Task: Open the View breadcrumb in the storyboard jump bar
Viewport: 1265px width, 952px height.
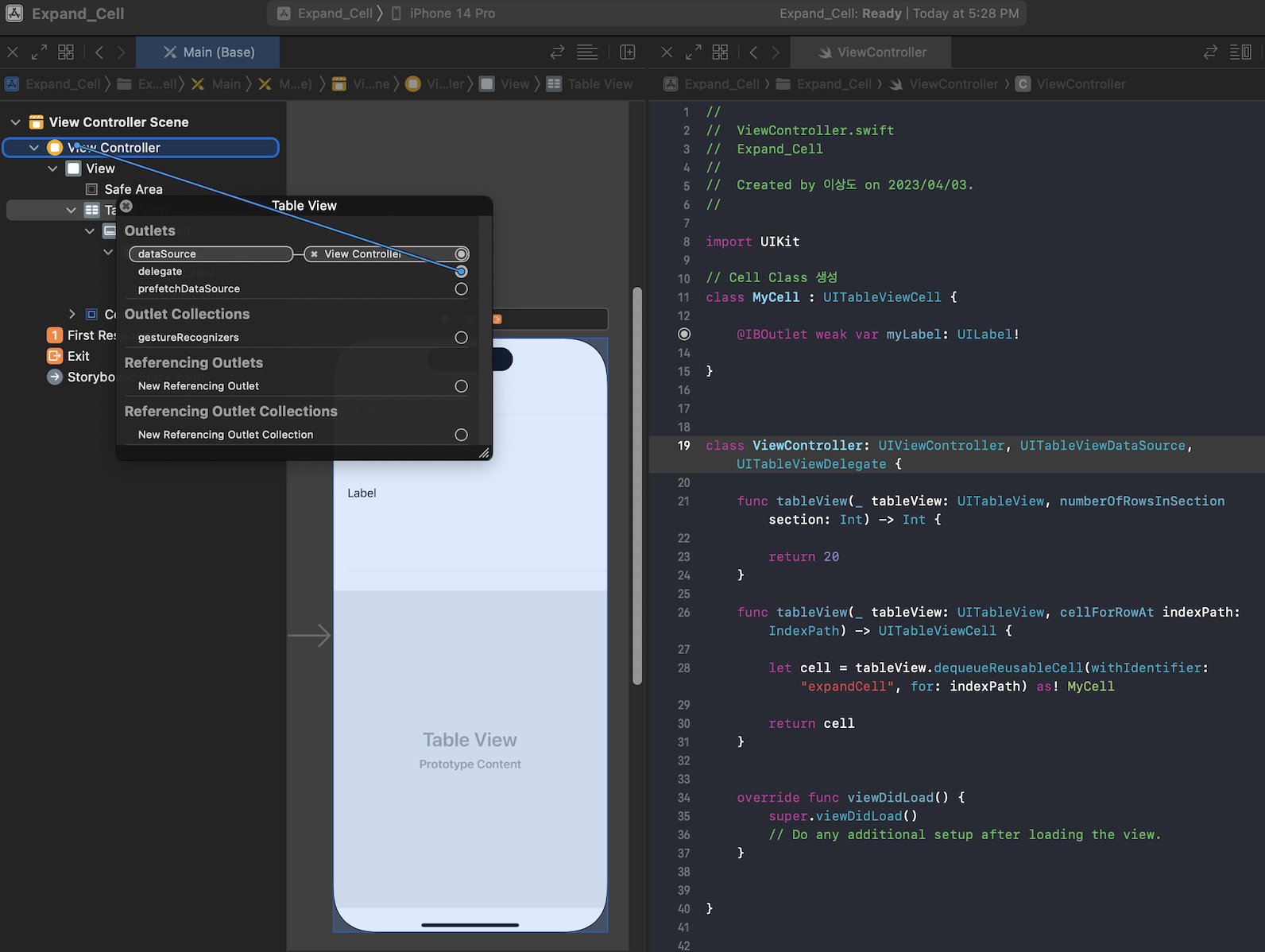Action: (x=505, y=84)
